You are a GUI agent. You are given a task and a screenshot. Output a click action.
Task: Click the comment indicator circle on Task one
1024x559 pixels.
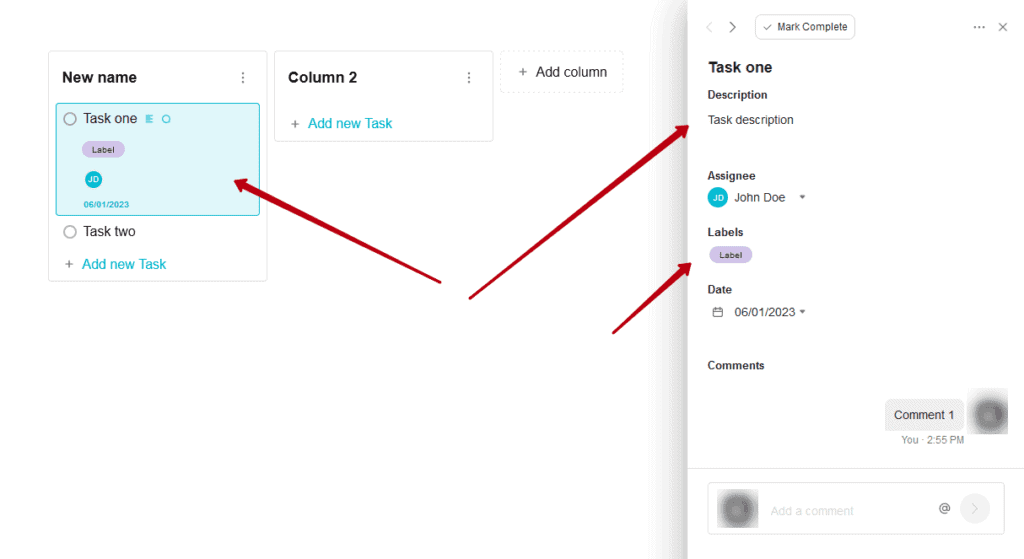click(x=167, y=119)
